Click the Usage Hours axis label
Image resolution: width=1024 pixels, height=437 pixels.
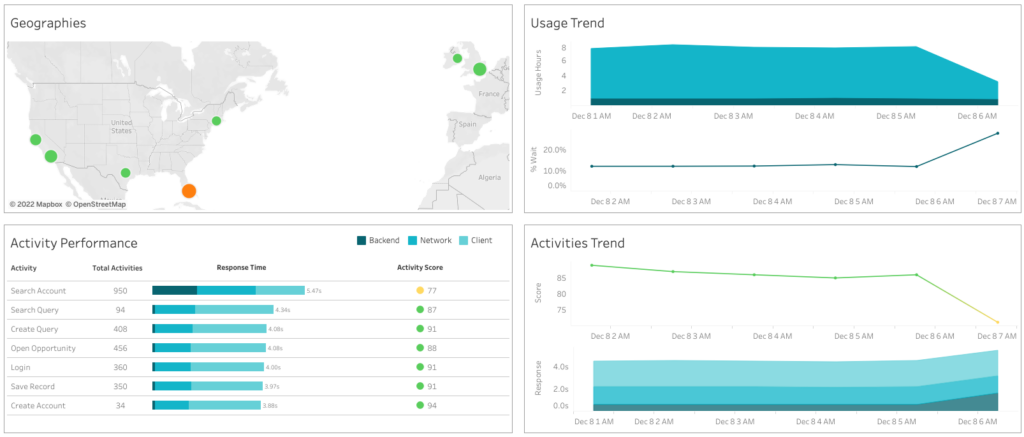pyautogui.click(x=538, y=73)
